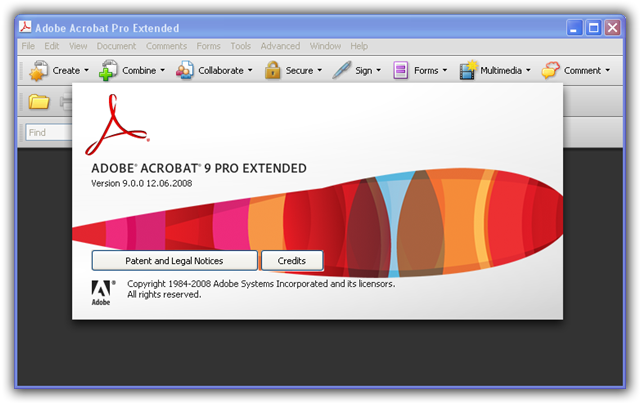Expand the Sign dropdown arrow
This screenshot has height=403, width=640.
pyautogui.click(x=378, y=70)
